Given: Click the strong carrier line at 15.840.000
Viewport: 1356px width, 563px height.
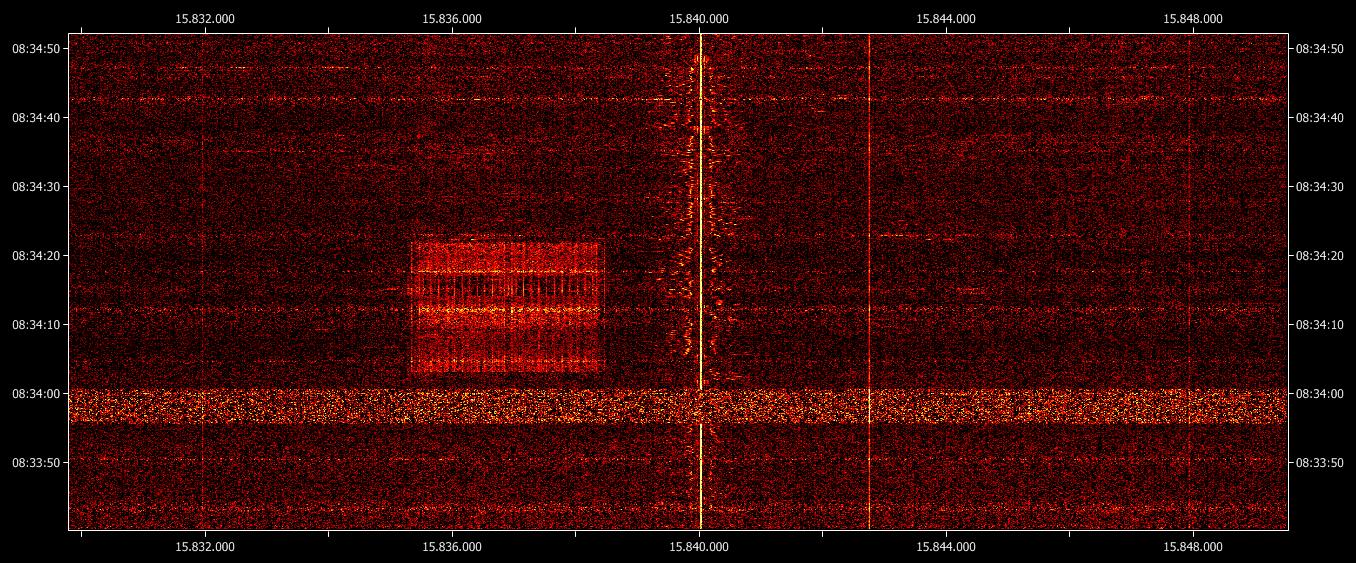Looking at the screenshot, I should pyautogui.click(x=700, y=281).
